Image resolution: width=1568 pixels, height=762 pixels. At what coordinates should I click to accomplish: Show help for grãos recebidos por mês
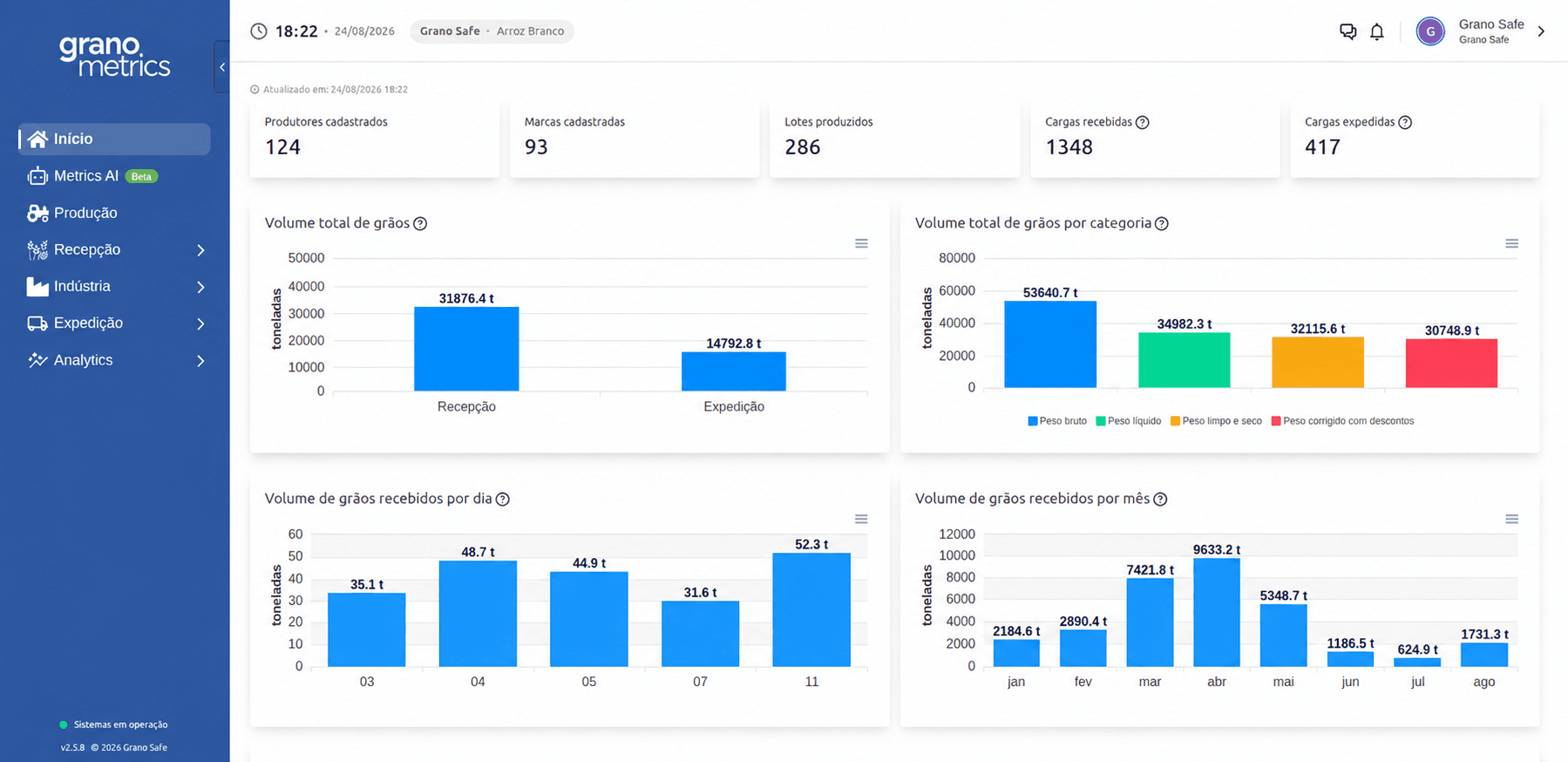1160,499
